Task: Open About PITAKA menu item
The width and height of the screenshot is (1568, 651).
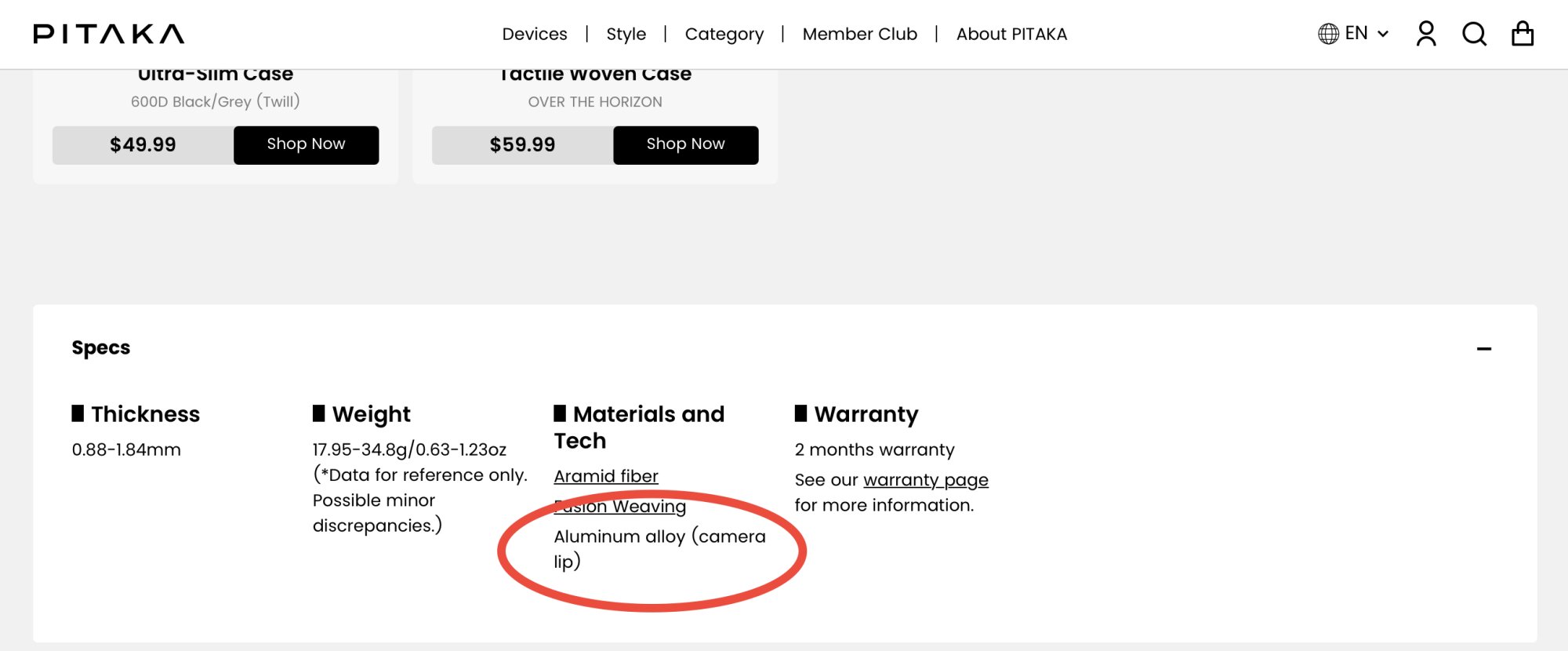Action: click(x=1011, y=34)
